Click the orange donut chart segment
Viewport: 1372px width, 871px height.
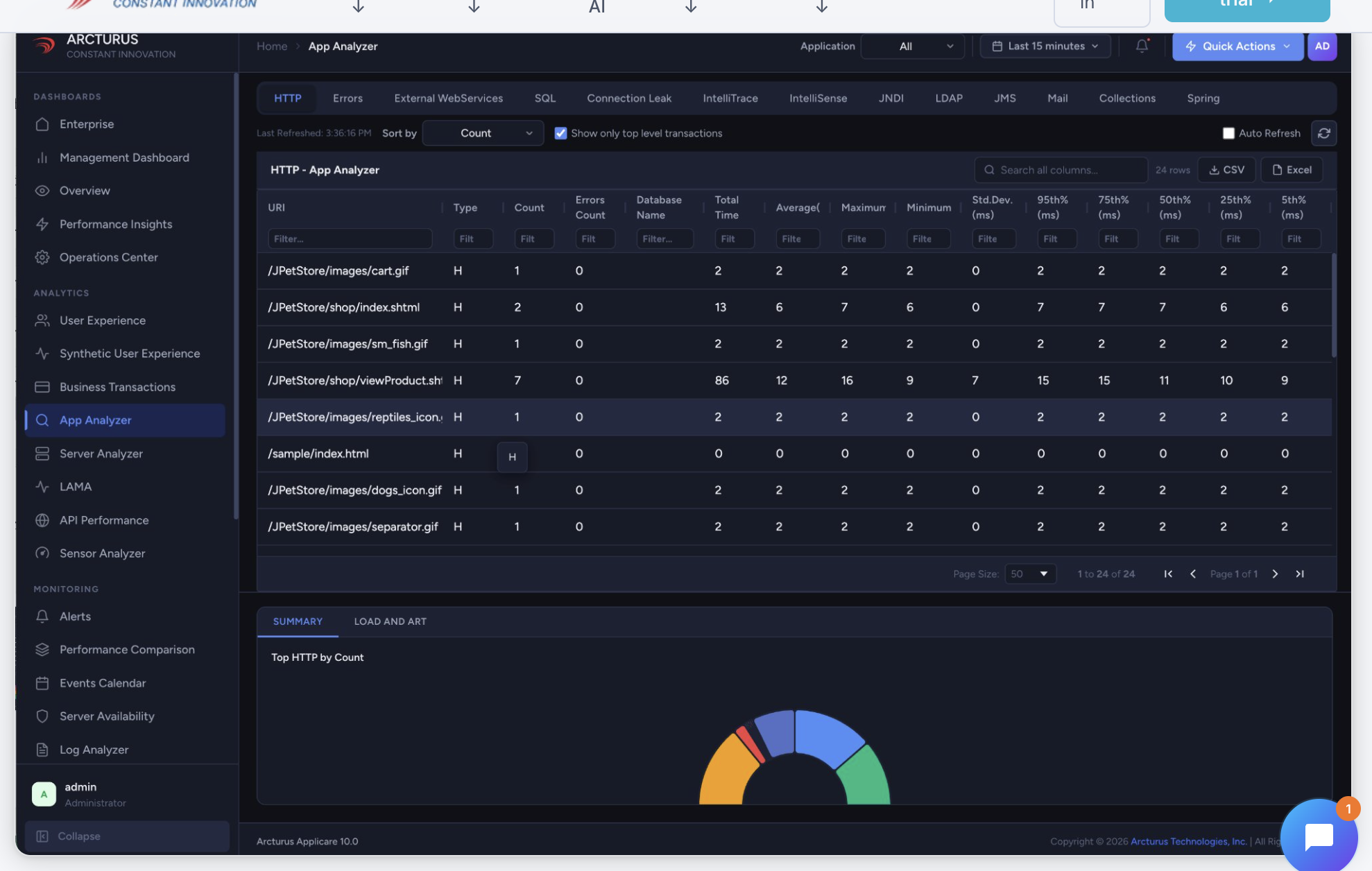(x=727, y=772)
